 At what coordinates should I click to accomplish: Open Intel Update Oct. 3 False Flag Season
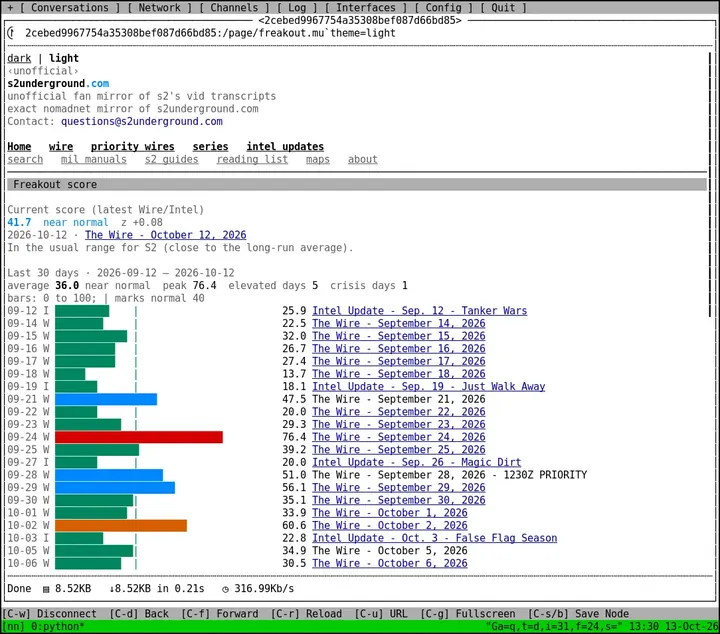coord(435,538)
